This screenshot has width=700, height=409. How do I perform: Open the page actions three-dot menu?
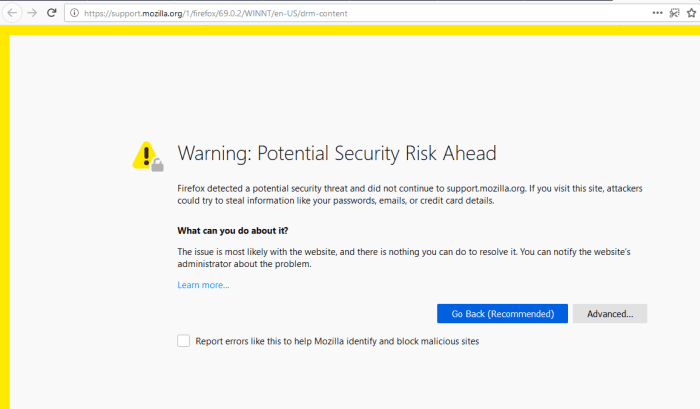point(657,12)
